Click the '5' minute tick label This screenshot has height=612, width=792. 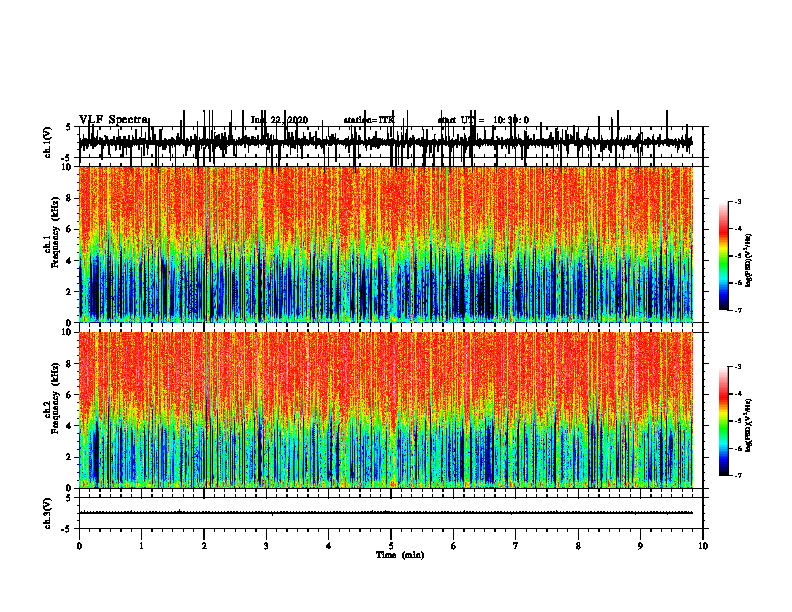pyautogui.click(x=391, y=546)
